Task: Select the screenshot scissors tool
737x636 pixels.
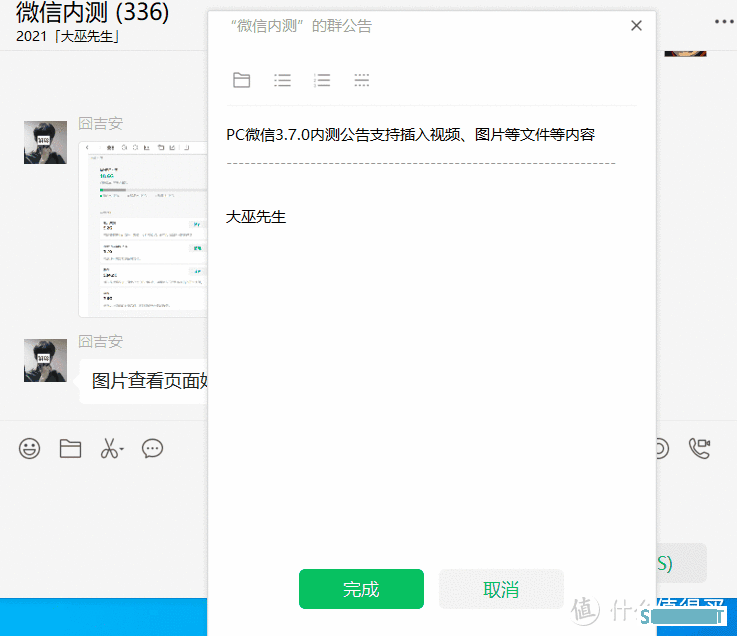Action: click(x=111, y=448)
